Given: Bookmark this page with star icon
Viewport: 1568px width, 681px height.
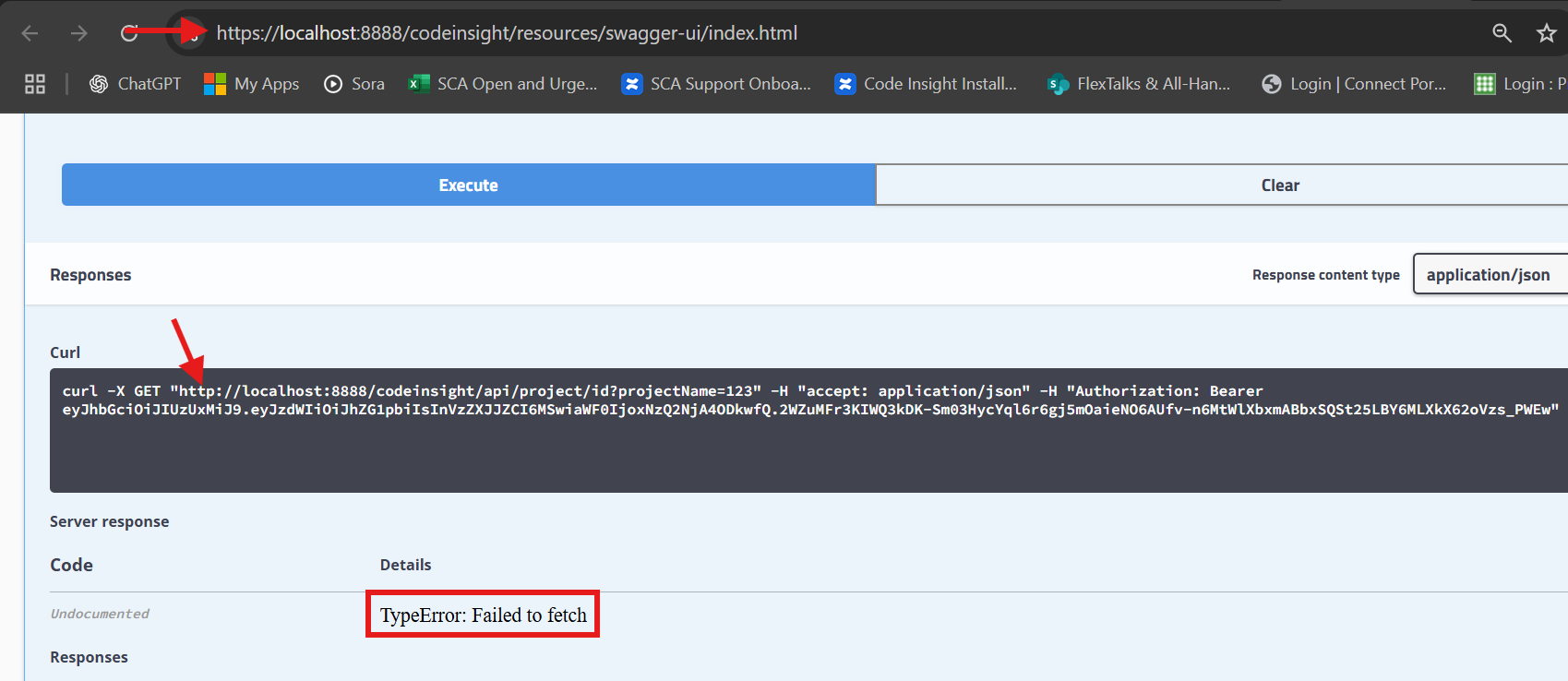Looking at the screenshot, I should click(1546, 34).
